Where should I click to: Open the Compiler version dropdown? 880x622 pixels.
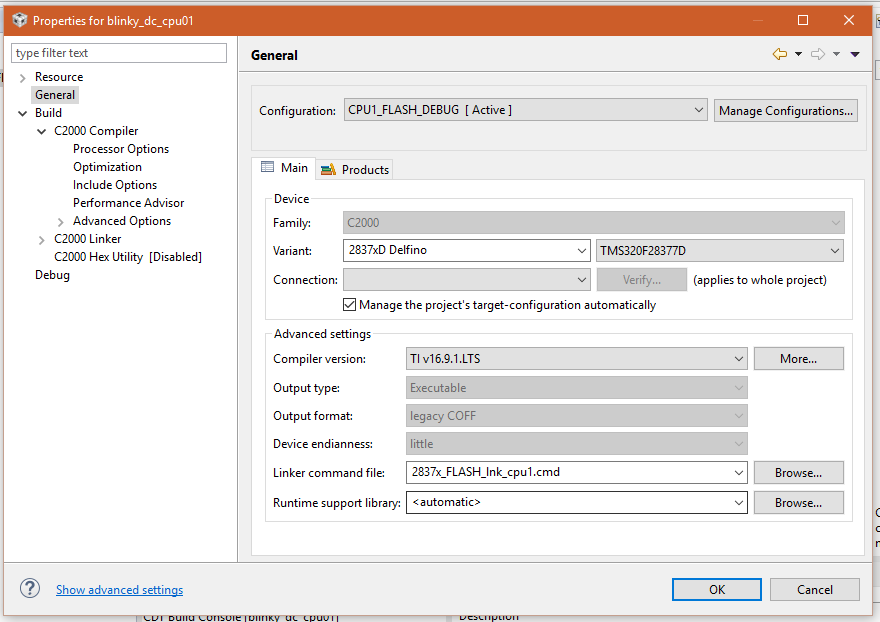(x=576, y=359)
